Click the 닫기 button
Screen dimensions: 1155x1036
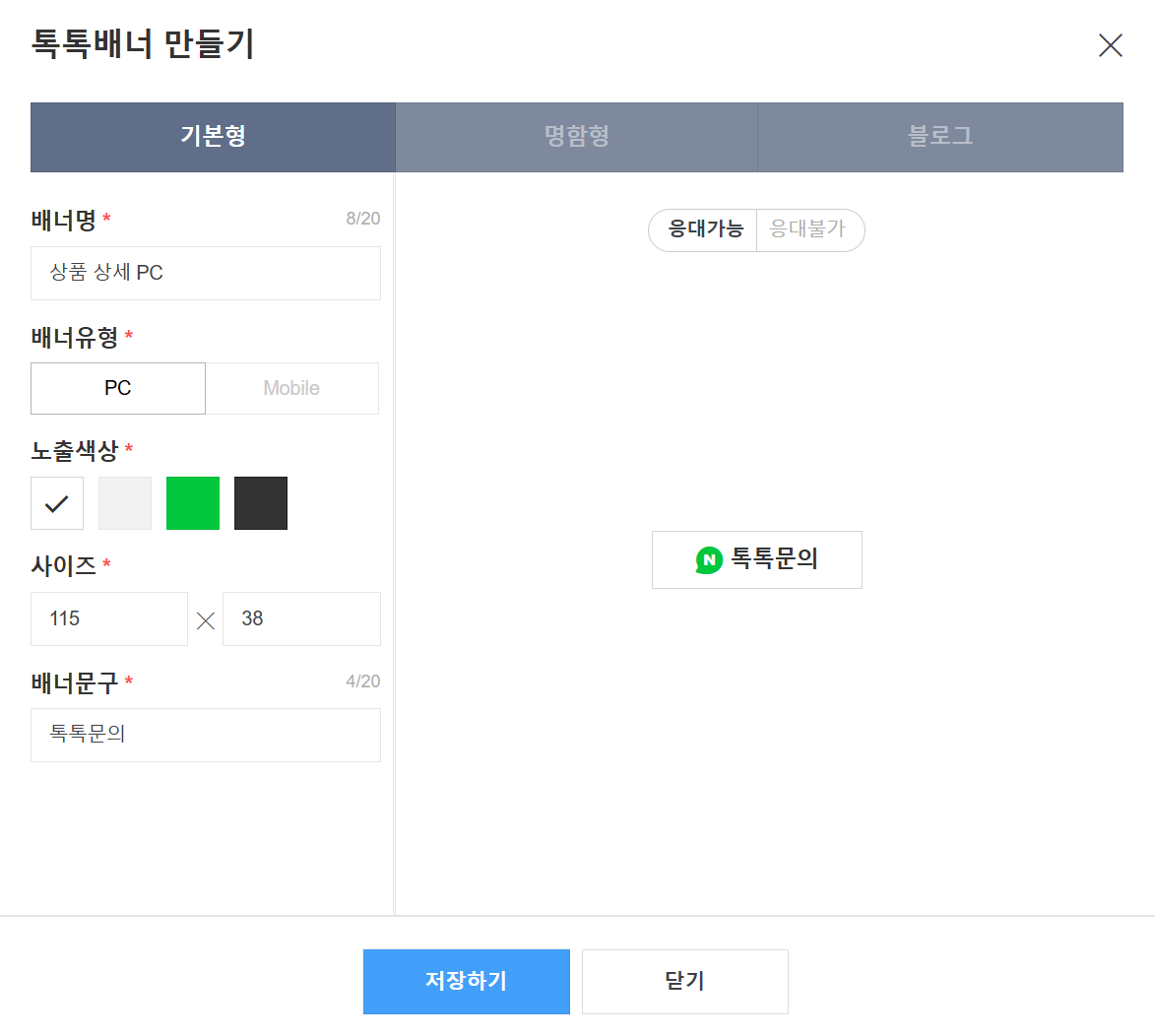pos(684,981)
